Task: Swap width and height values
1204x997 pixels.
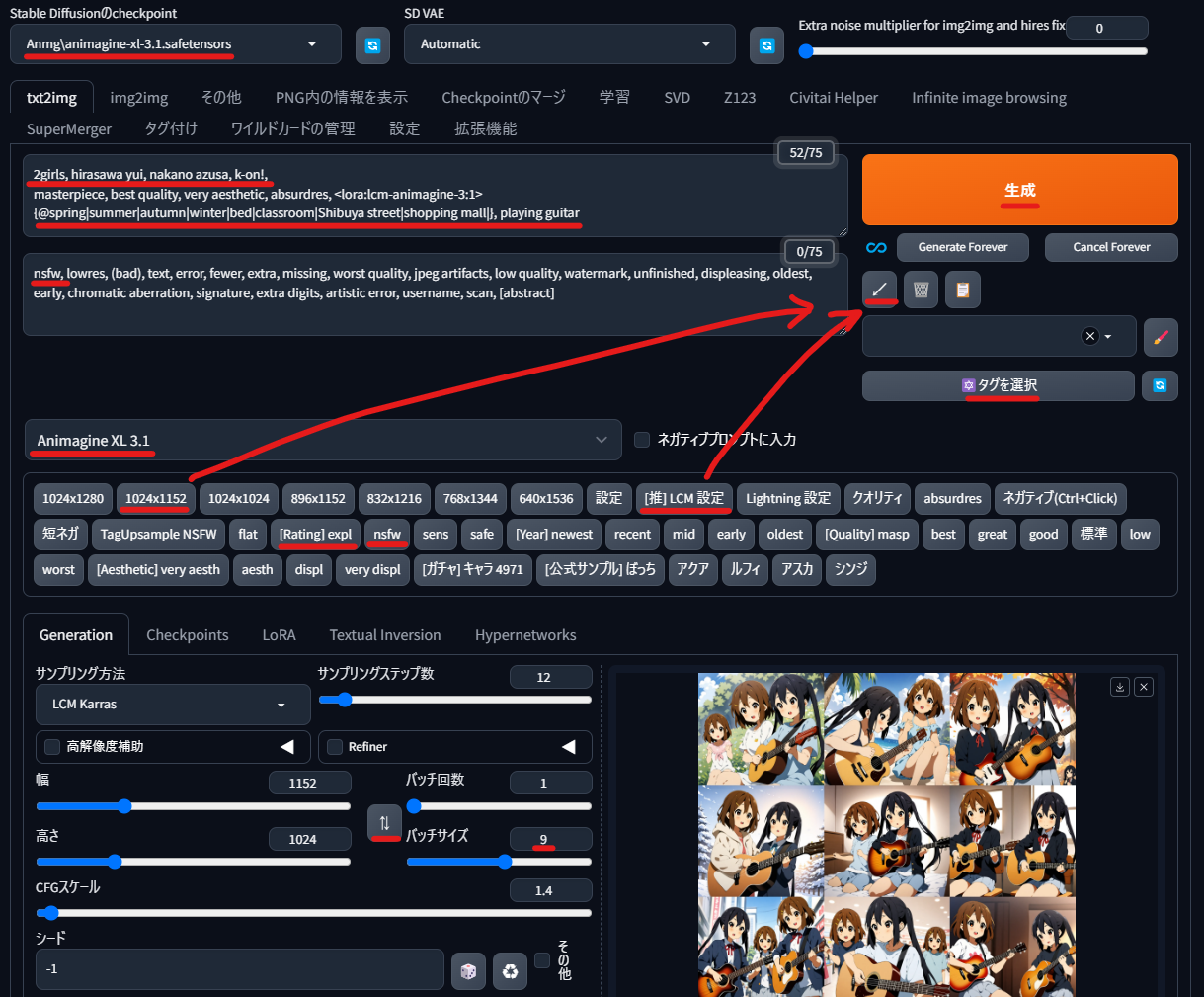Action: click(384, 822)
